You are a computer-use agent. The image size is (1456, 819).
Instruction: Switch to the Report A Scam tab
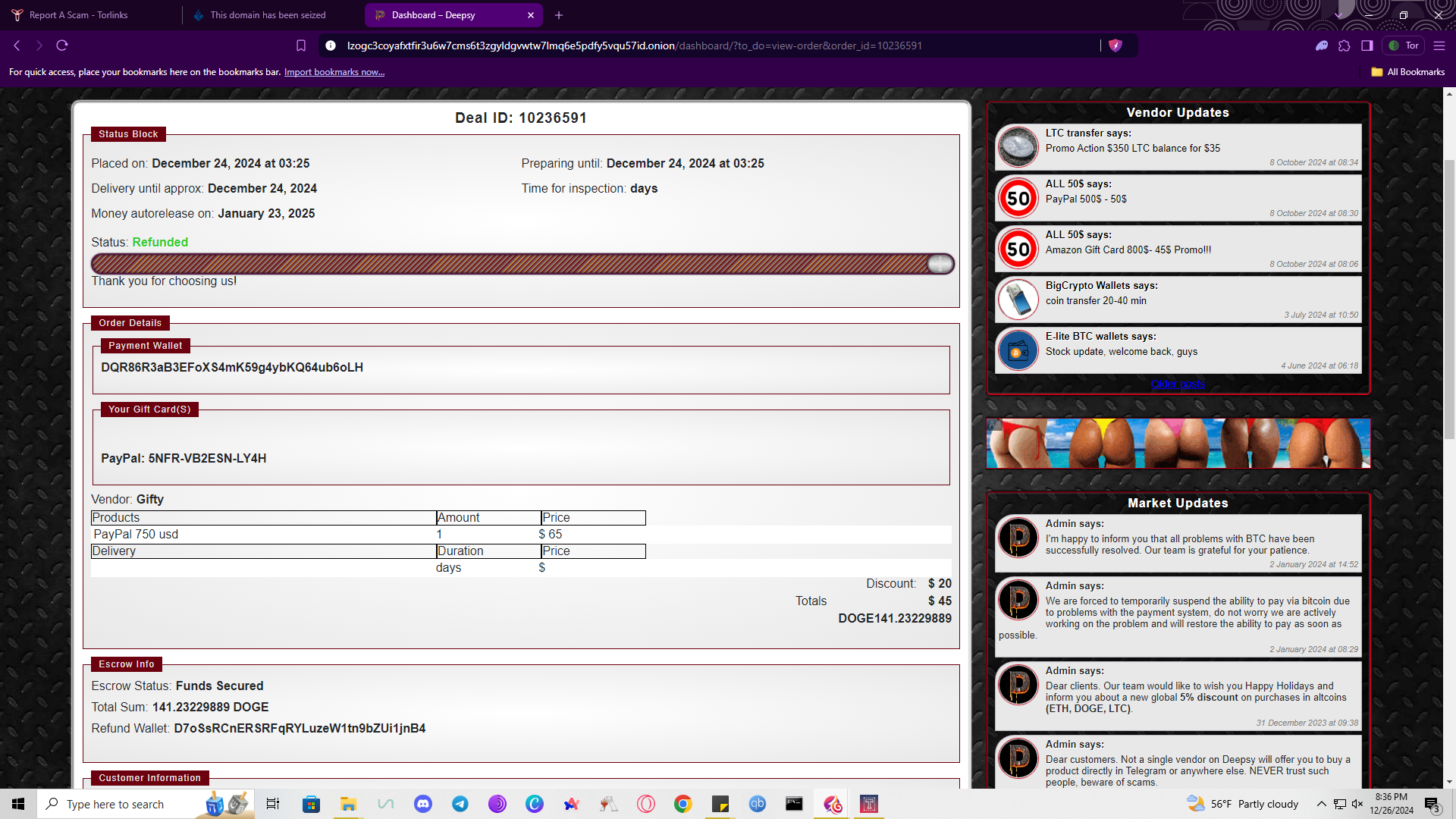[x=89, y=15]
